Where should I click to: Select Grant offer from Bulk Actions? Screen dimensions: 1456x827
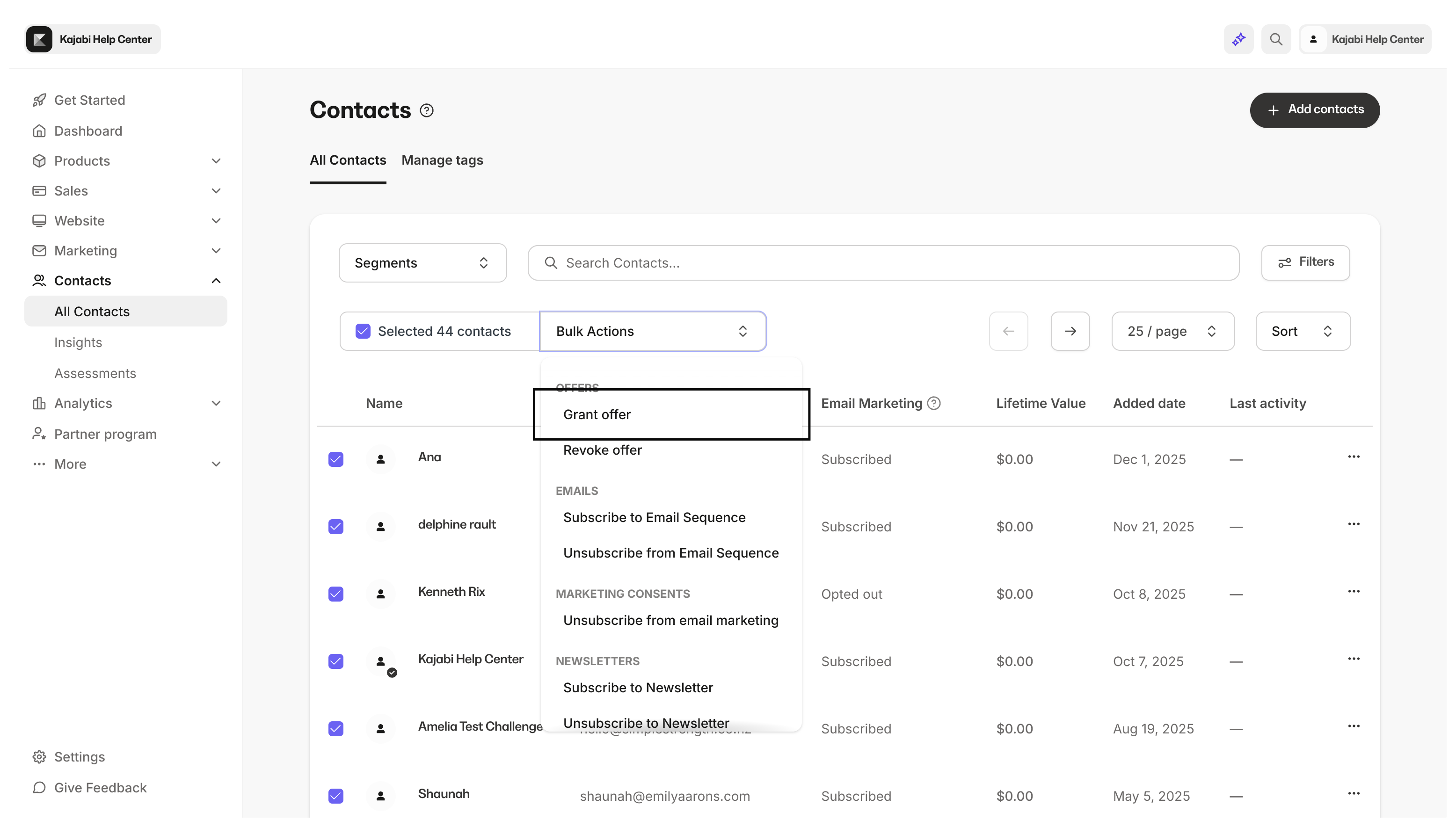pyautogui.click(x=597, y=414)
